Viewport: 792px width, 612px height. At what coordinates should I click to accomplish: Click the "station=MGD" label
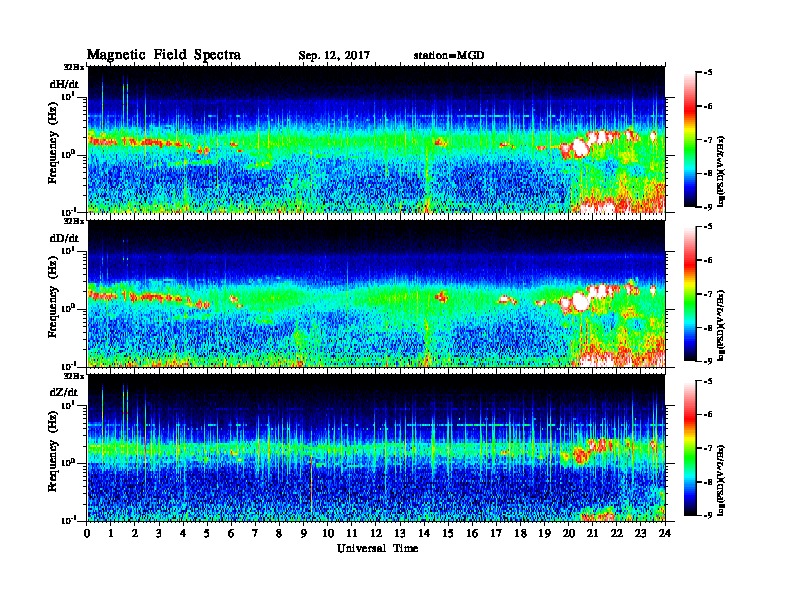pos(449,55)
